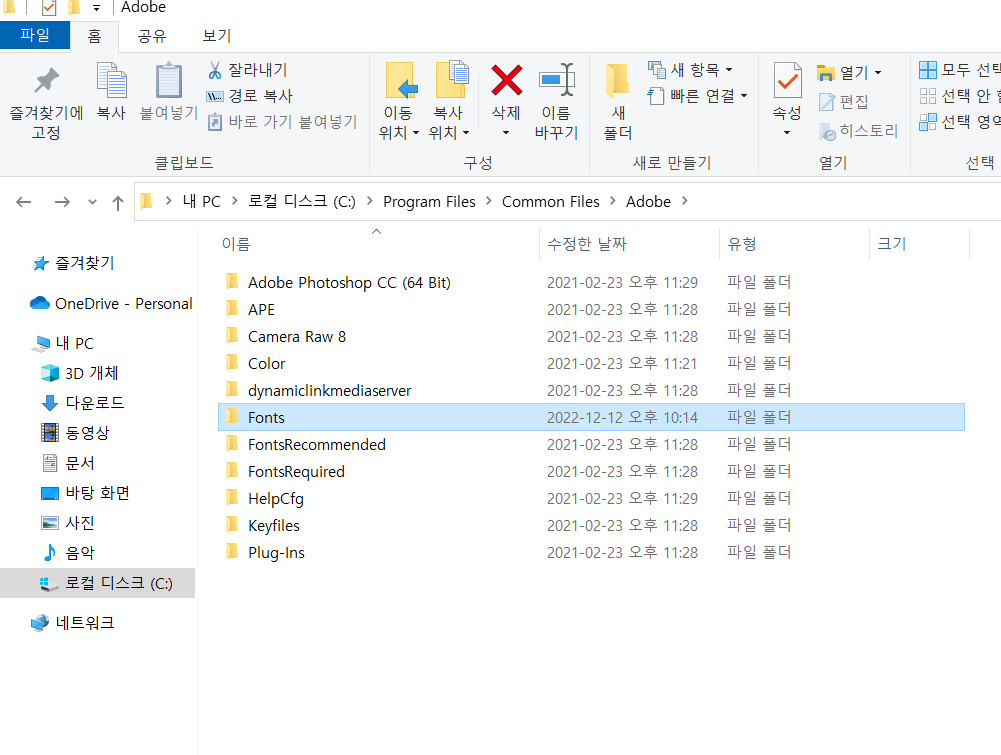The image size is (1001, 755).
Task: Go up one folder level
Action: 117,203
